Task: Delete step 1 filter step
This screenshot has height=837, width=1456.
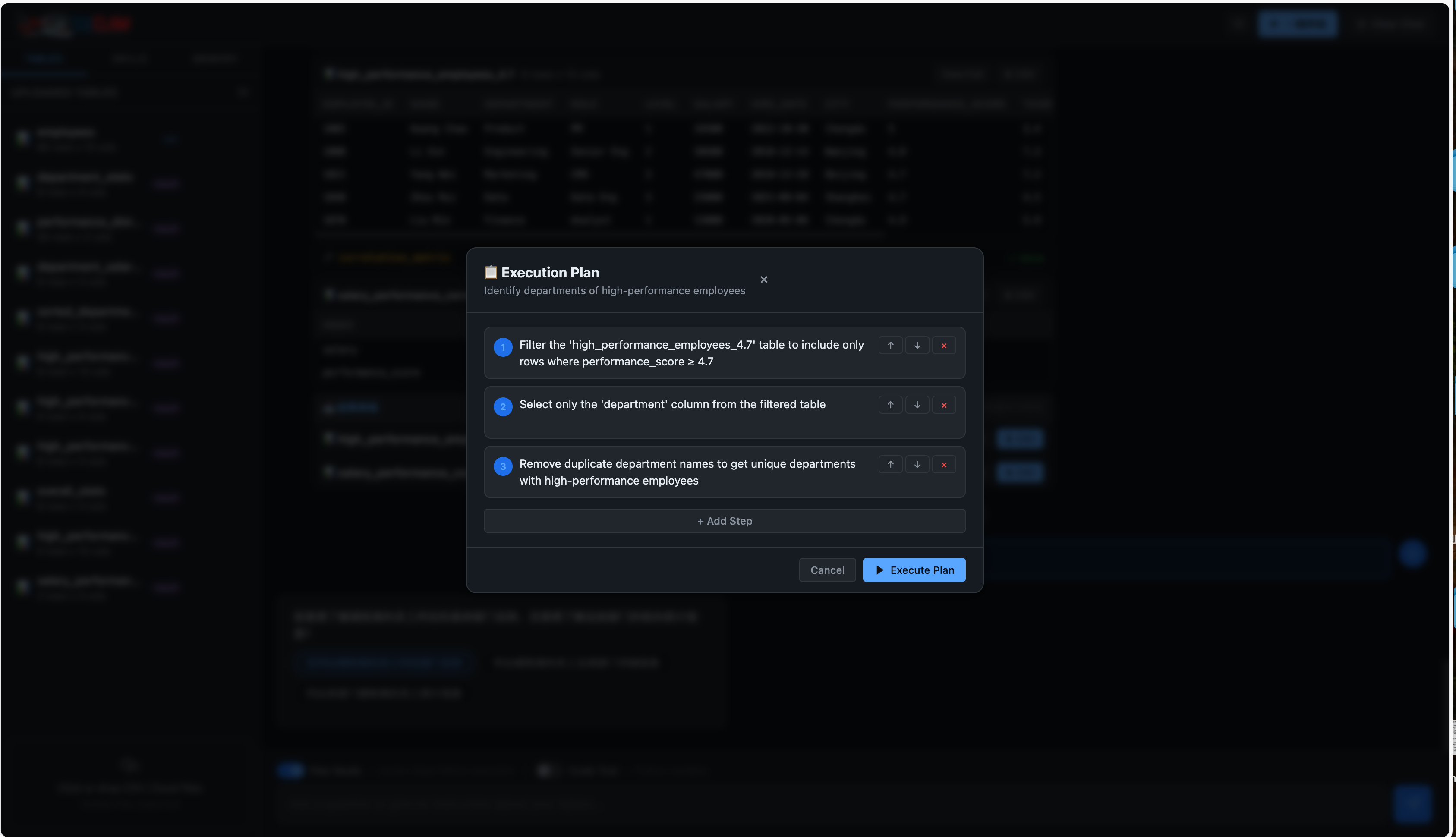Action: 943,346
